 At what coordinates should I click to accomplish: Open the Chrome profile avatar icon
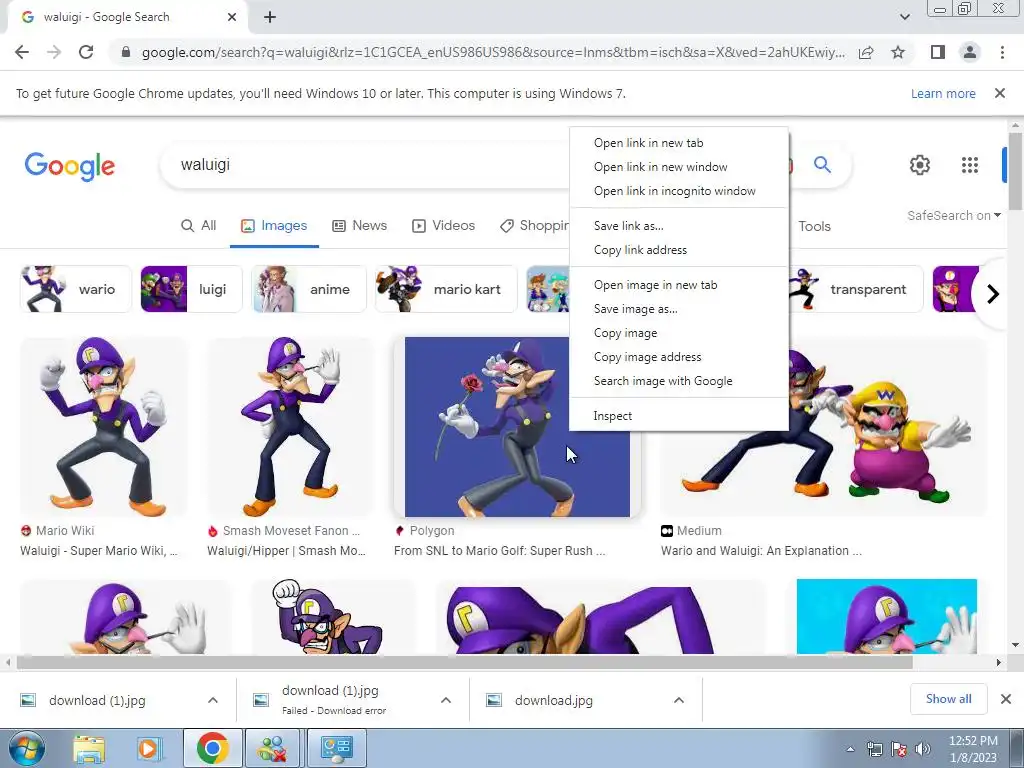(970, 52)
